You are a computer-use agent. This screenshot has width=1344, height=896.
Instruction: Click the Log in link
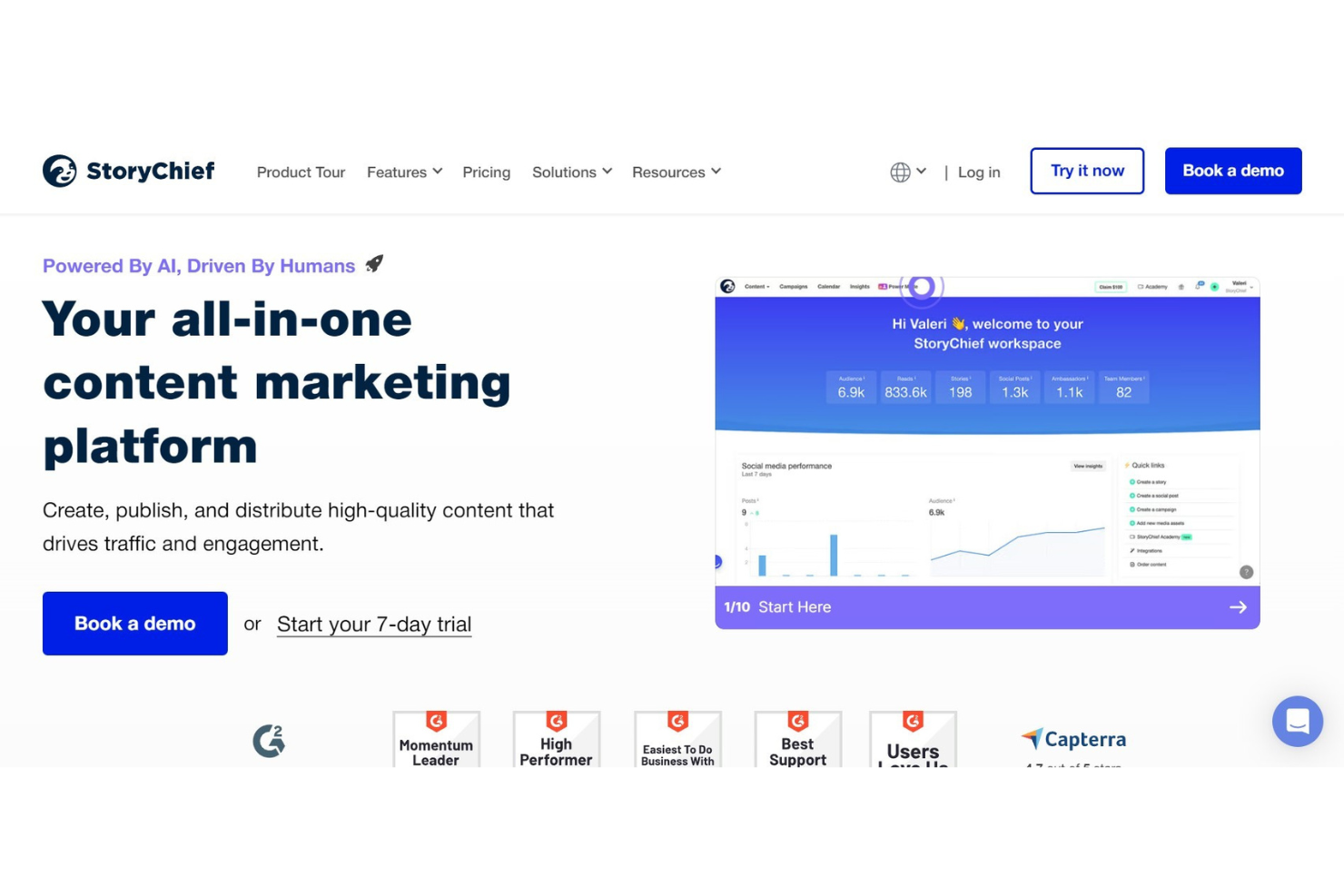979,172
